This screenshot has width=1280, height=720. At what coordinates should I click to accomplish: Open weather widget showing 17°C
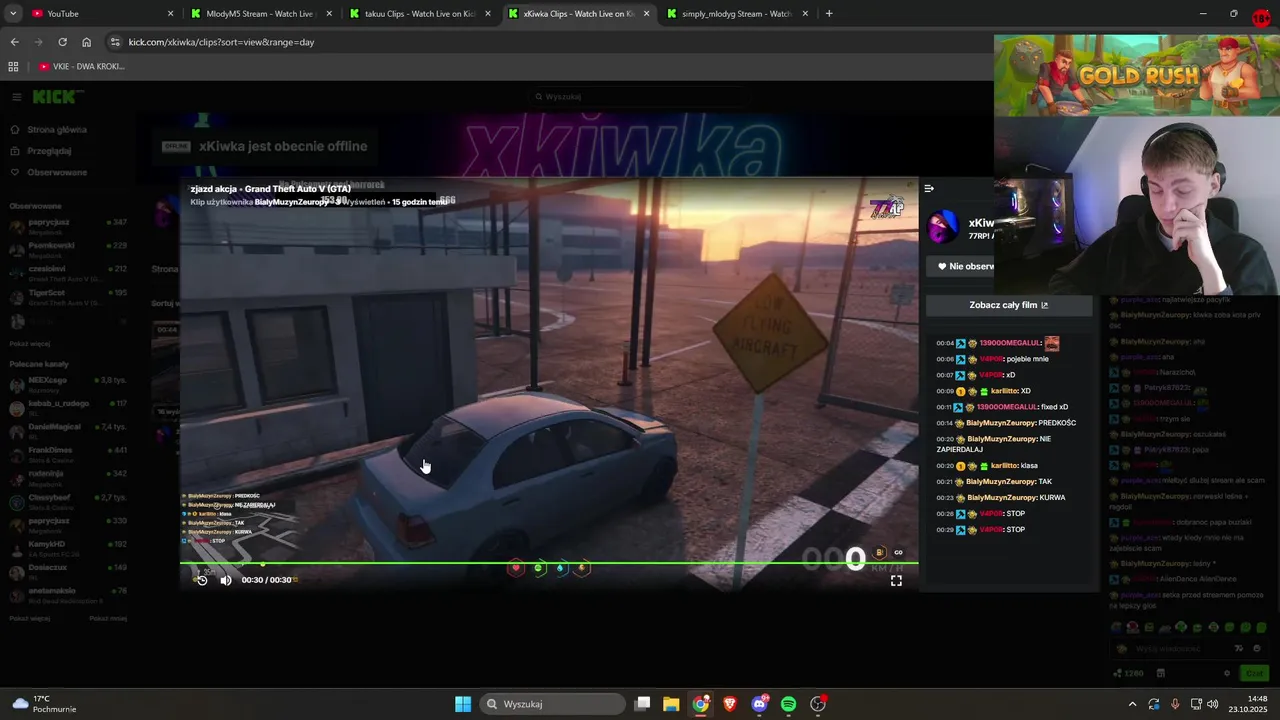[45, 704]
